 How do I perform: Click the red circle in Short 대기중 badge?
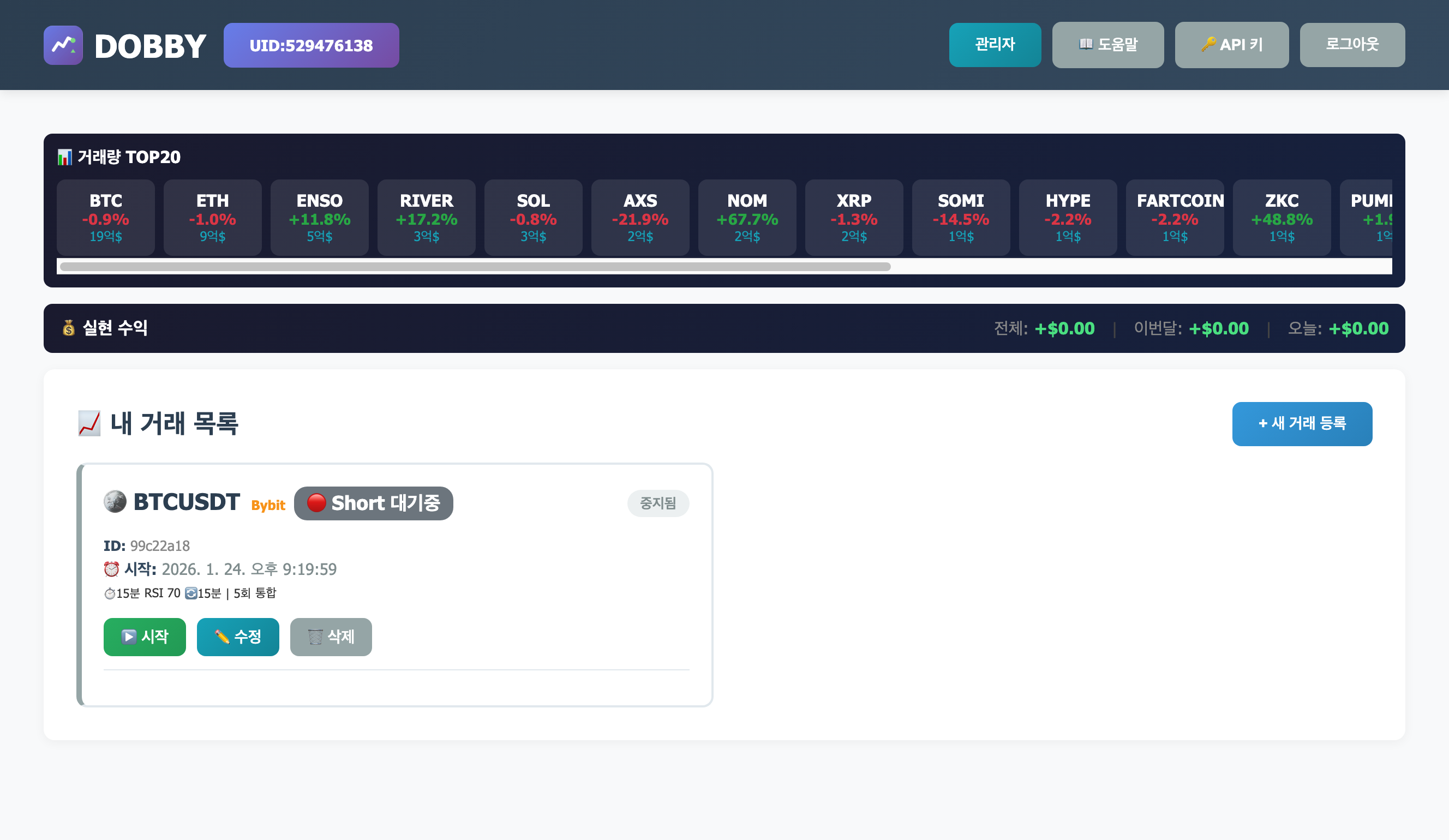316,502
